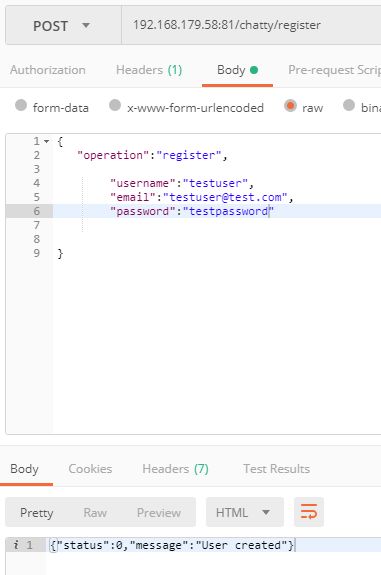The width and height of the screenshot is (381, 575).
Task: Switch response view to Preview
Action: tap(159, 512)
